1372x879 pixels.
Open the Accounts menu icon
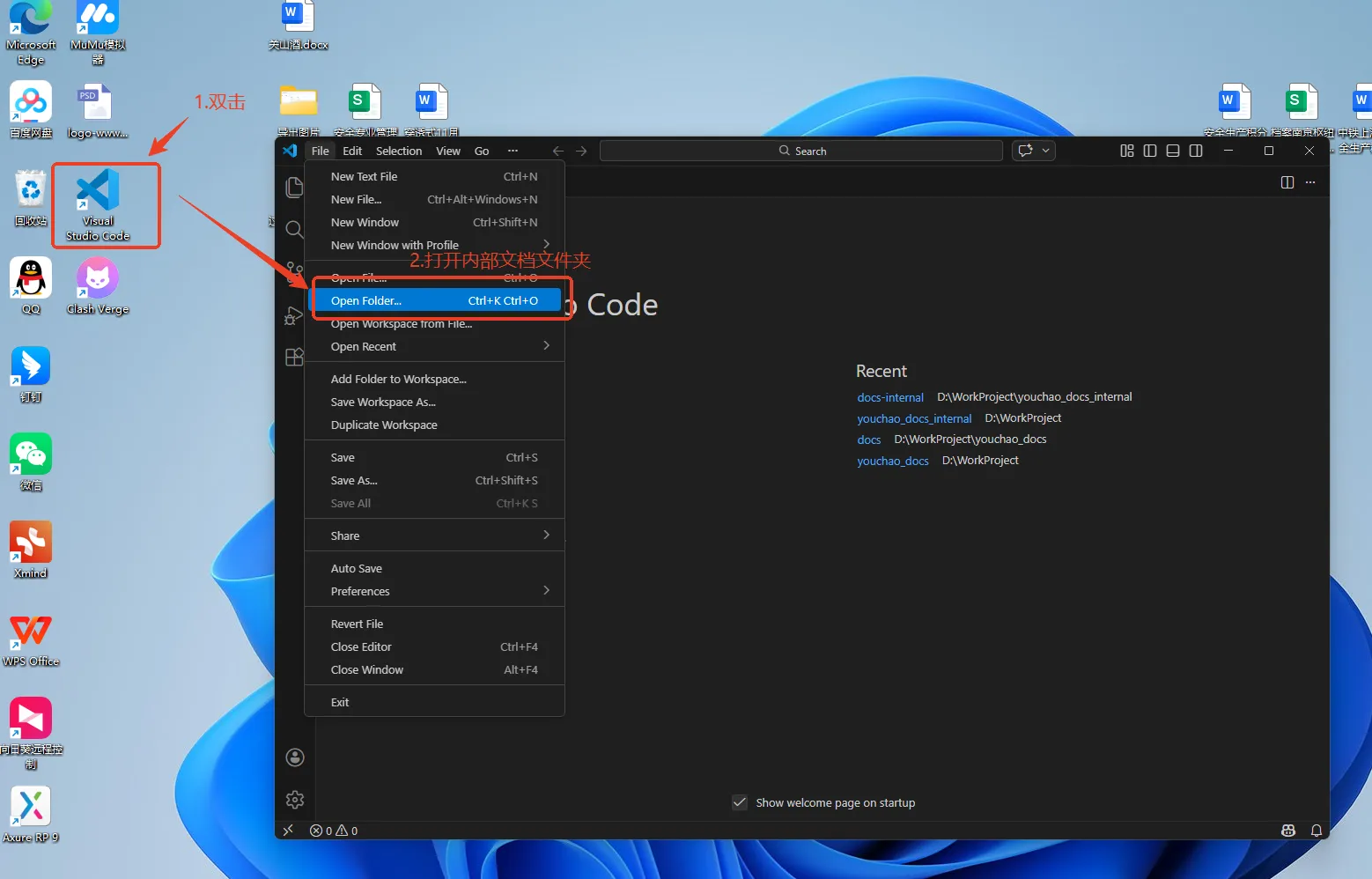click(295, 757)
